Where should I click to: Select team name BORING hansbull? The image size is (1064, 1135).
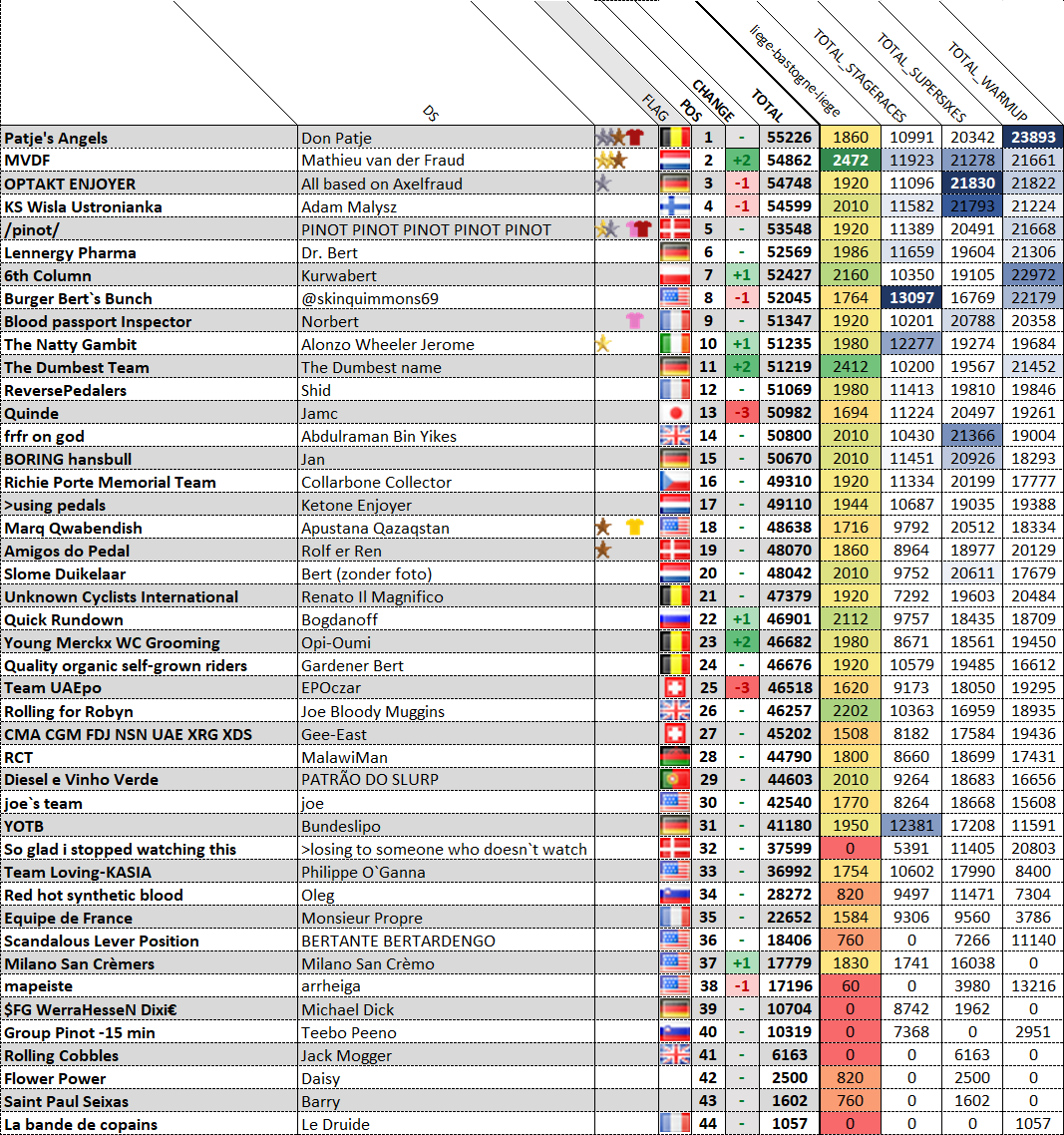click(x=68, y=459)
